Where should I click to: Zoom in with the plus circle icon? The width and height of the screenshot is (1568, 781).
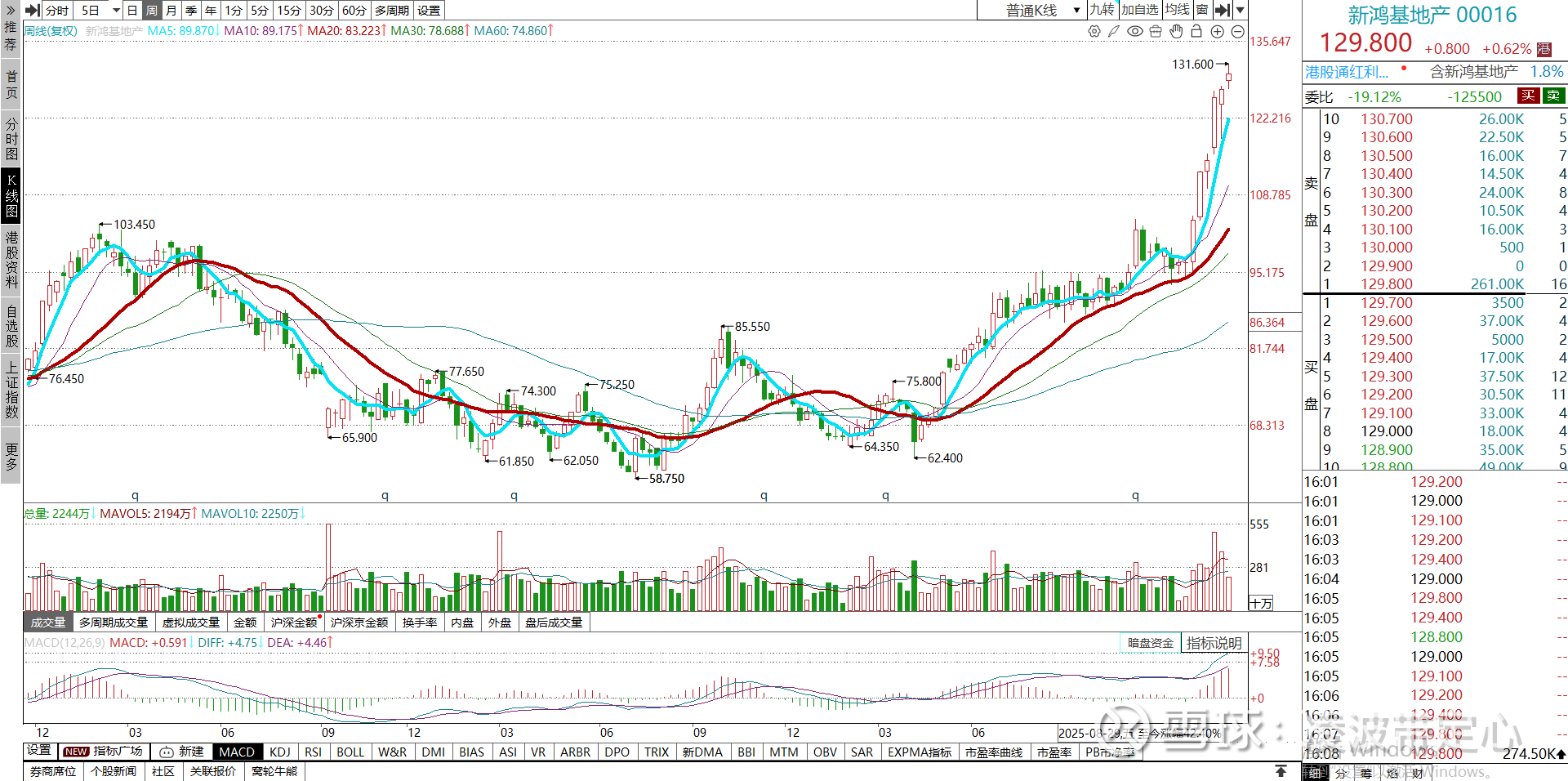1218,31
